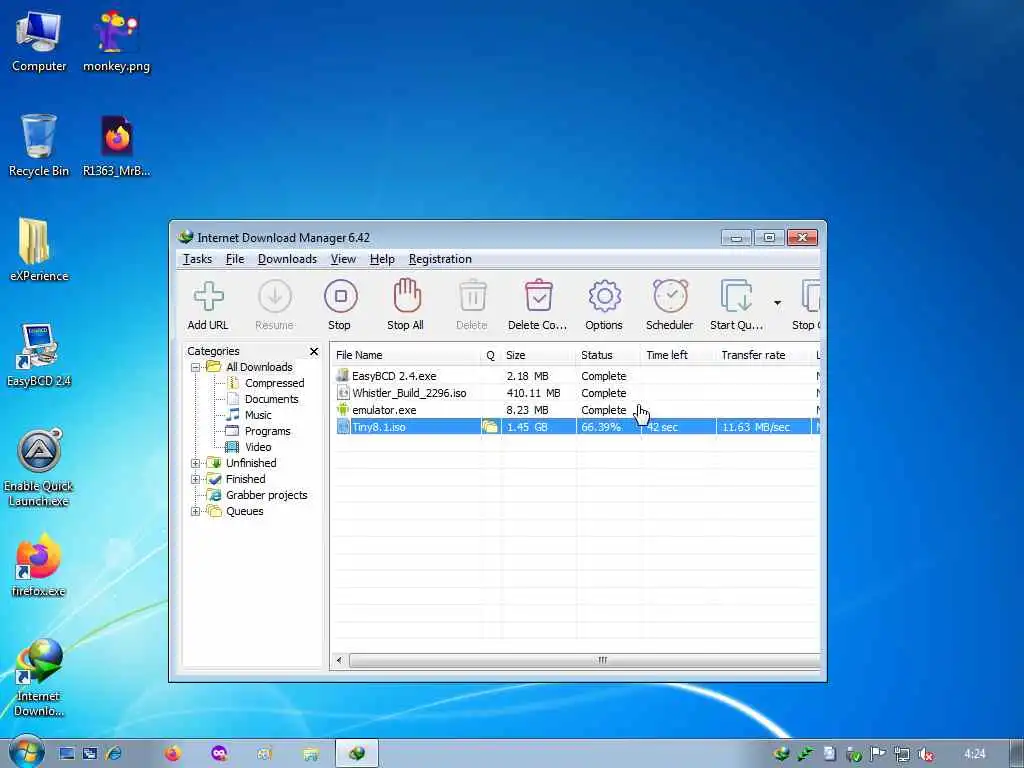Click the queue folder icon of Tiny8.1.iso
Screen dimensions: 1024x768
point(490,427)
